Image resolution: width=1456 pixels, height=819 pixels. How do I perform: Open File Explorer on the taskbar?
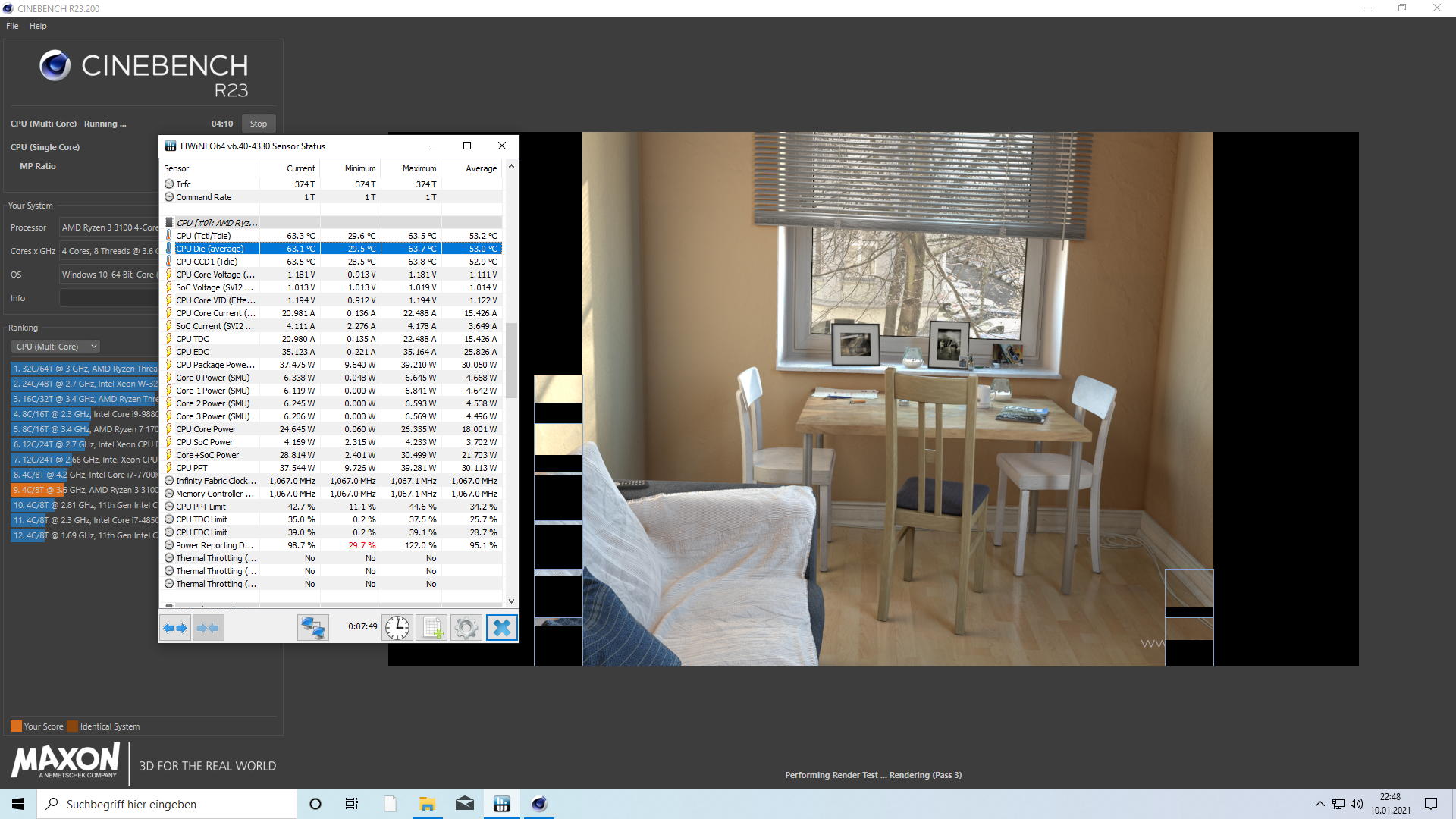[x=427, y=804]
